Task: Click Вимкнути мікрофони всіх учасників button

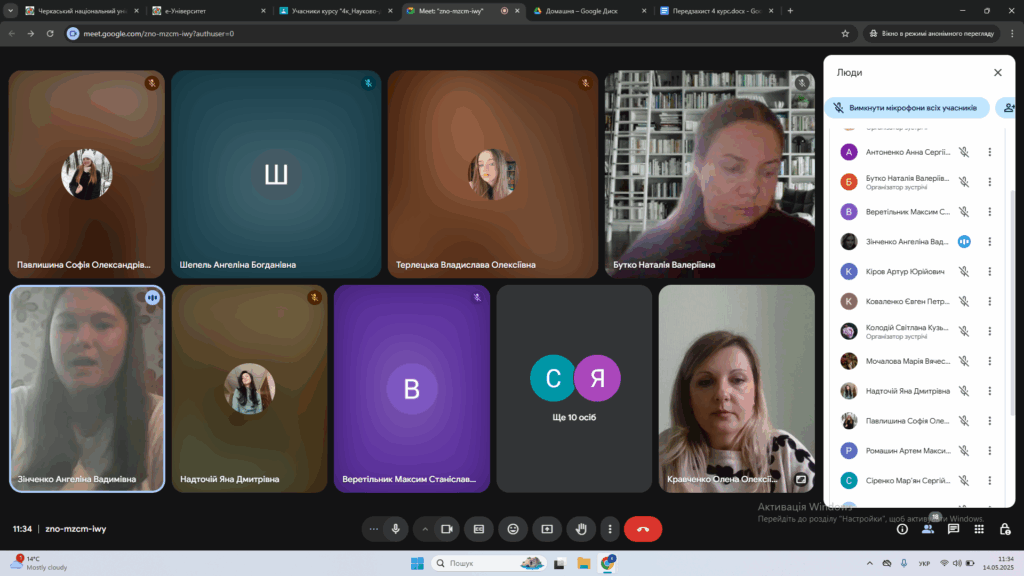Action: click(x=907, y=107)
